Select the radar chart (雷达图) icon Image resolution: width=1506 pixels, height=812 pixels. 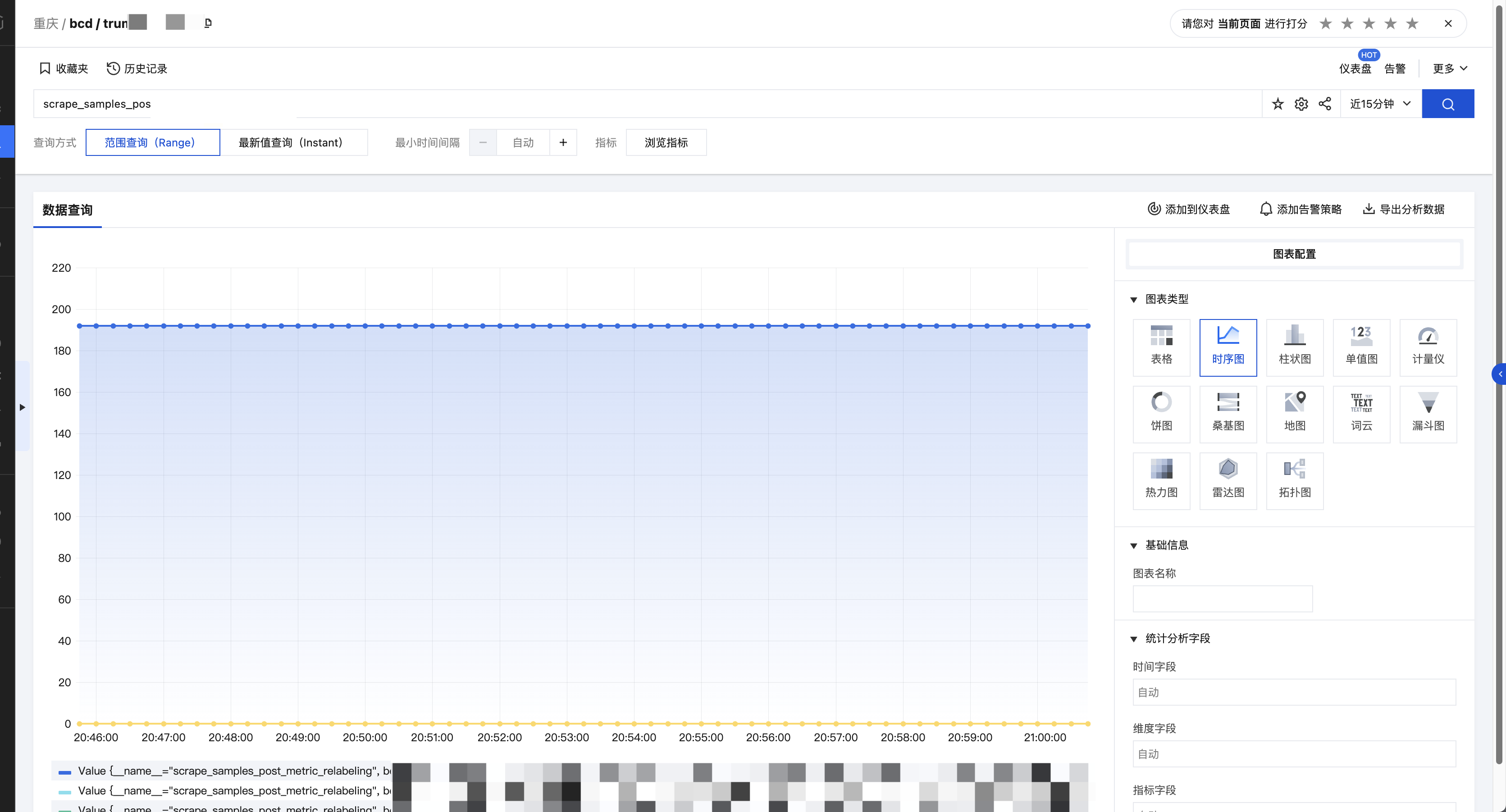point(1228,480)
